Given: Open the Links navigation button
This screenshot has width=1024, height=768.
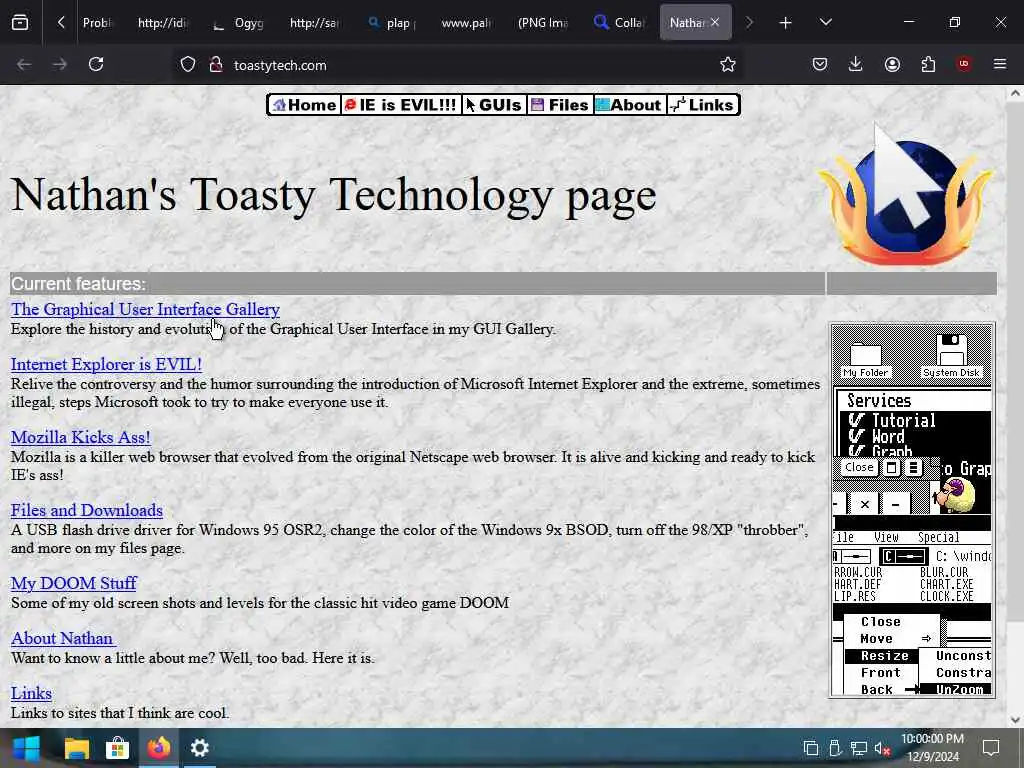Looking at the screenshot, I should coord(703,105).
